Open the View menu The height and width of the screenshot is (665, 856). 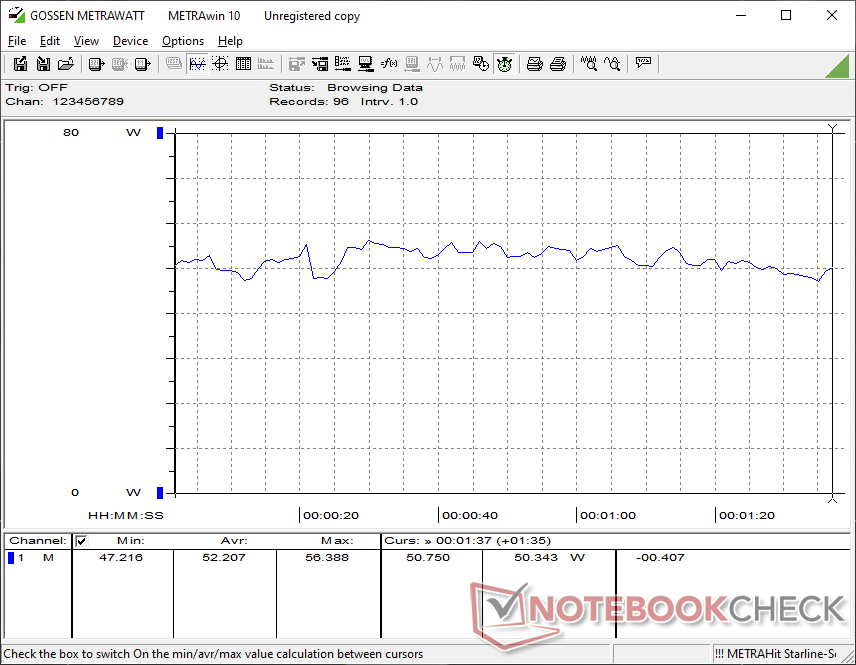[x=86, y=41]
